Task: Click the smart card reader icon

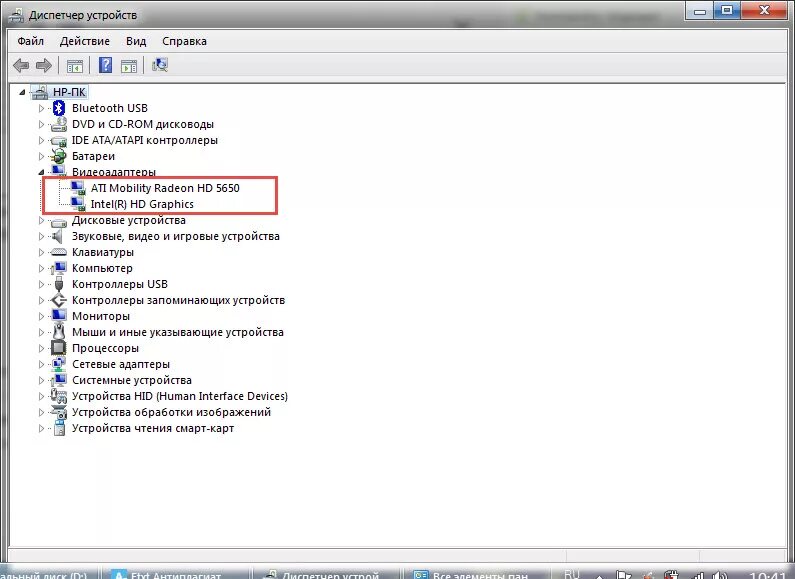Action: tap(59, 428)
